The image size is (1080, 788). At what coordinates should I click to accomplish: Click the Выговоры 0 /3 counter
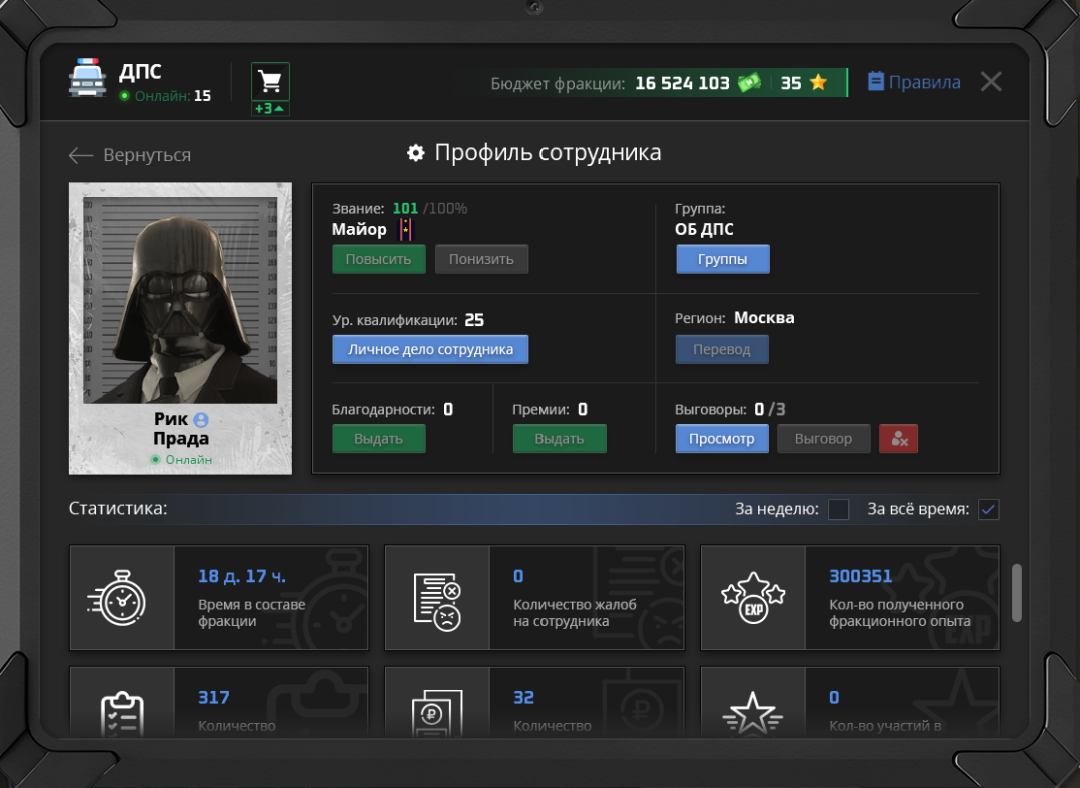coord(730,410)
